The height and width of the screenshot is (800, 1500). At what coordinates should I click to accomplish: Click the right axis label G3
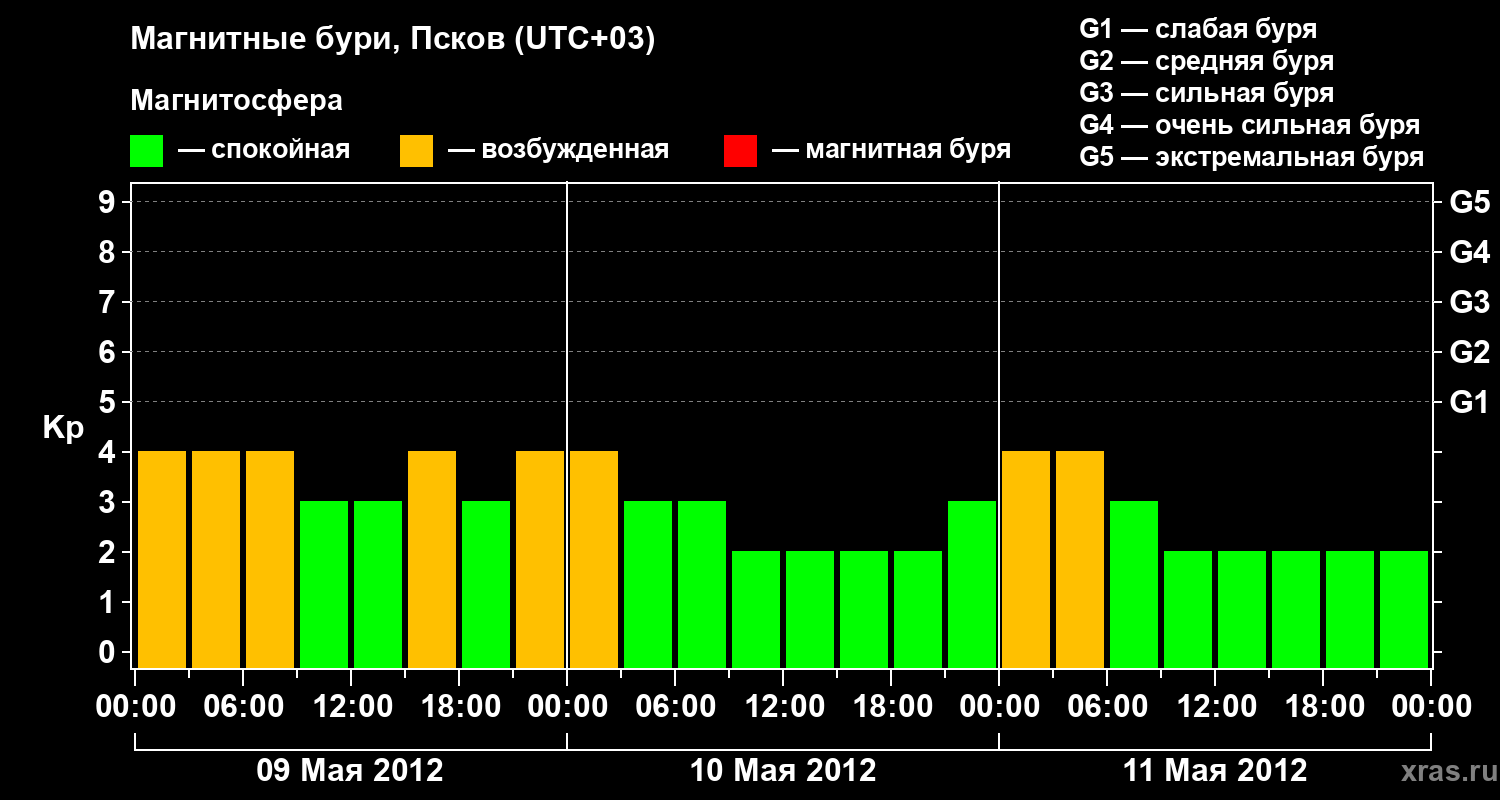coord(1469,302)
